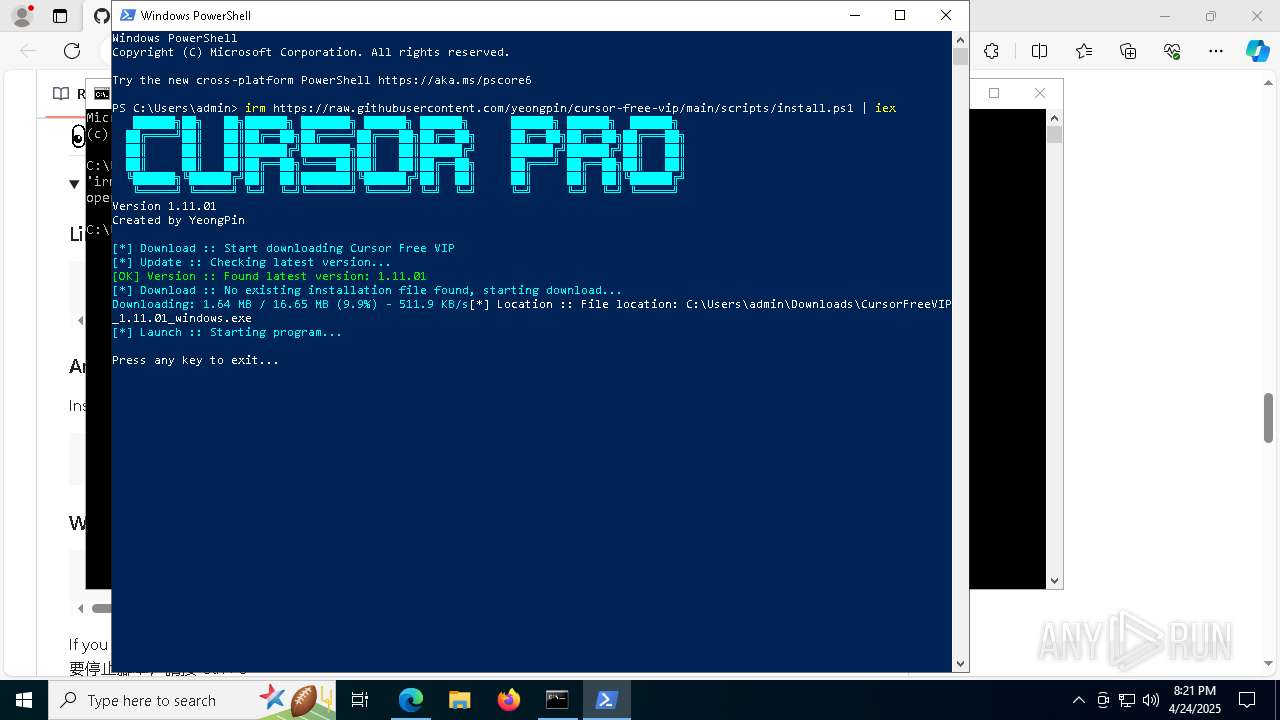Click the 'Version 1.11.01' text line
Viewport: 1280px width, 720px height.
click(164, 206)
